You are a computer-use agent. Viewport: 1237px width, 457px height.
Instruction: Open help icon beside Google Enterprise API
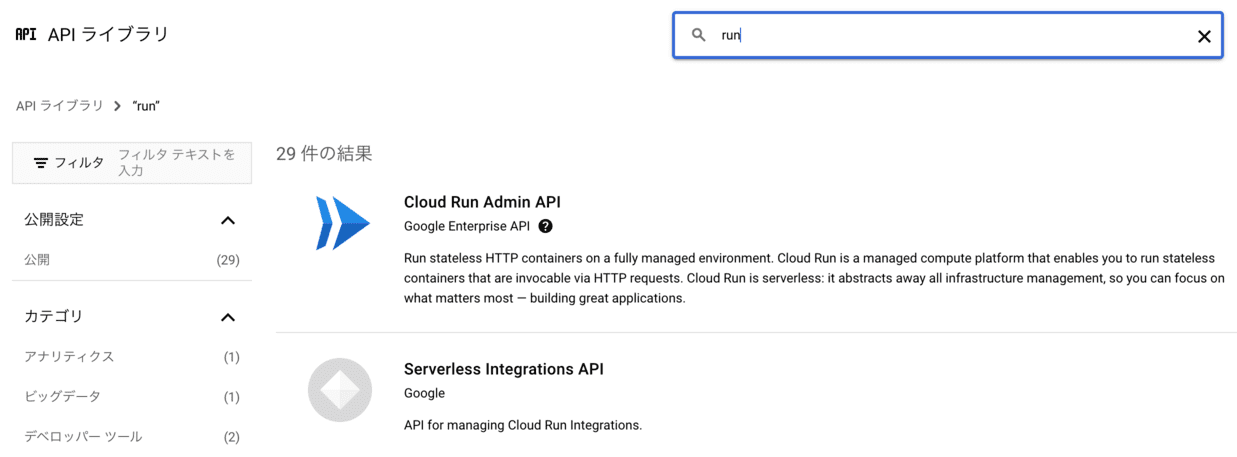point(545,227)
